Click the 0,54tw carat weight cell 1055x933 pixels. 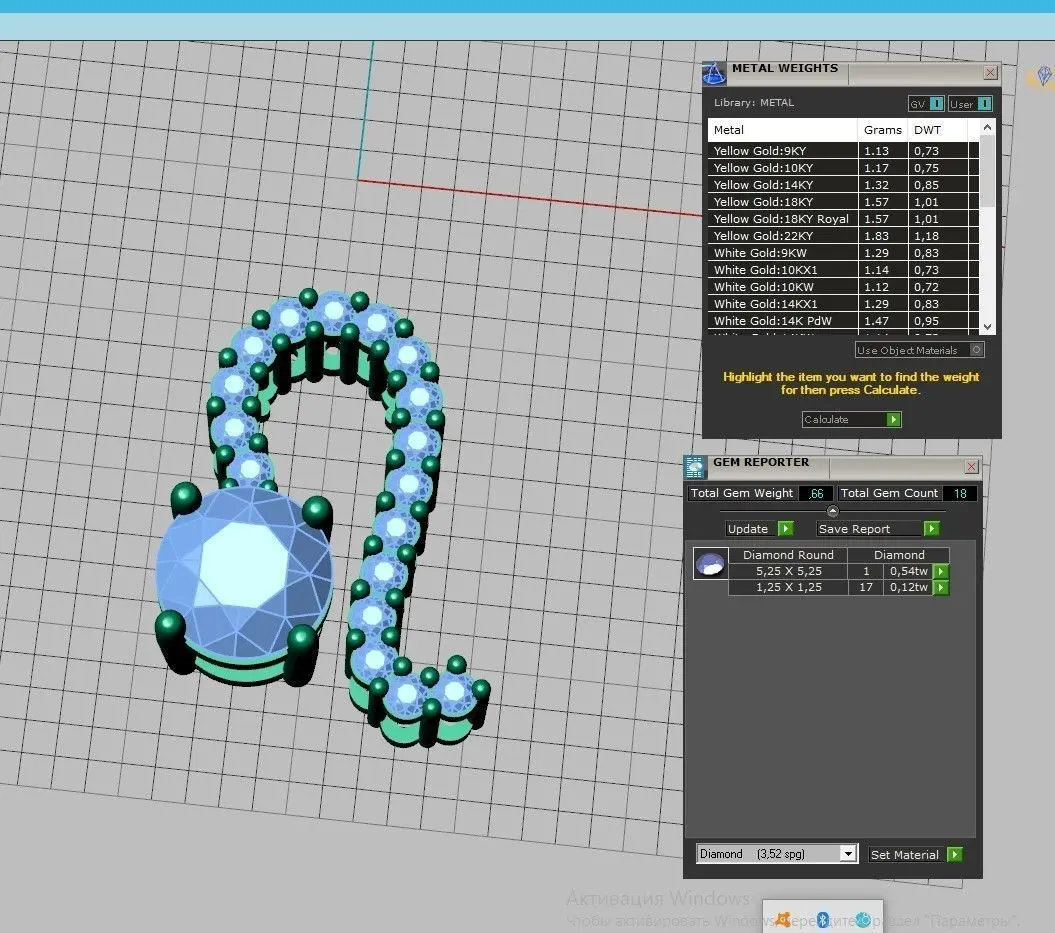coord(908,571)
